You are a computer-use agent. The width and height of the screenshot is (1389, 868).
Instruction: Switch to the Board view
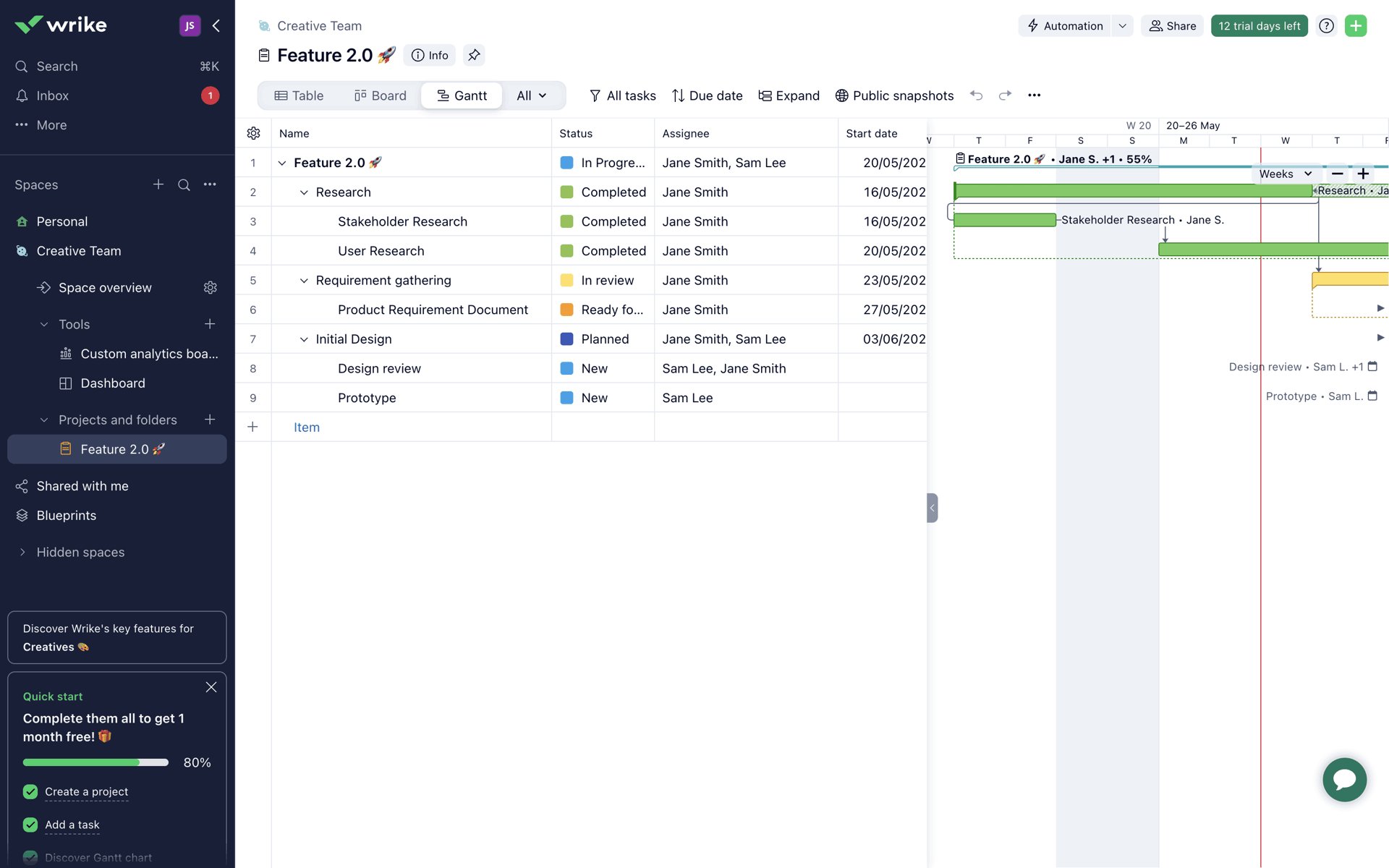pos(381,95)
